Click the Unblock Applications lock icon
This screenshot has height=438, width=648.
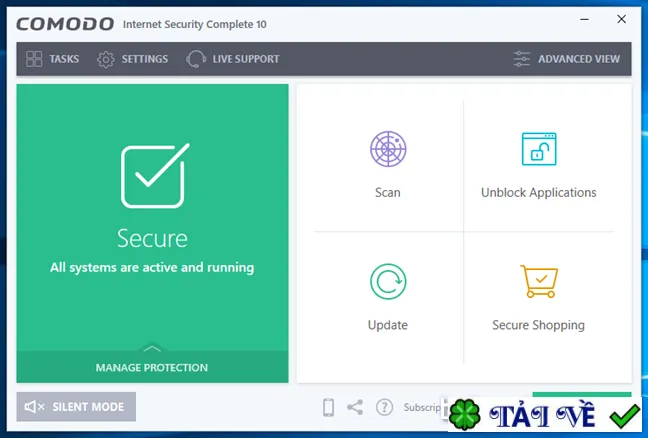coord(539,149)
